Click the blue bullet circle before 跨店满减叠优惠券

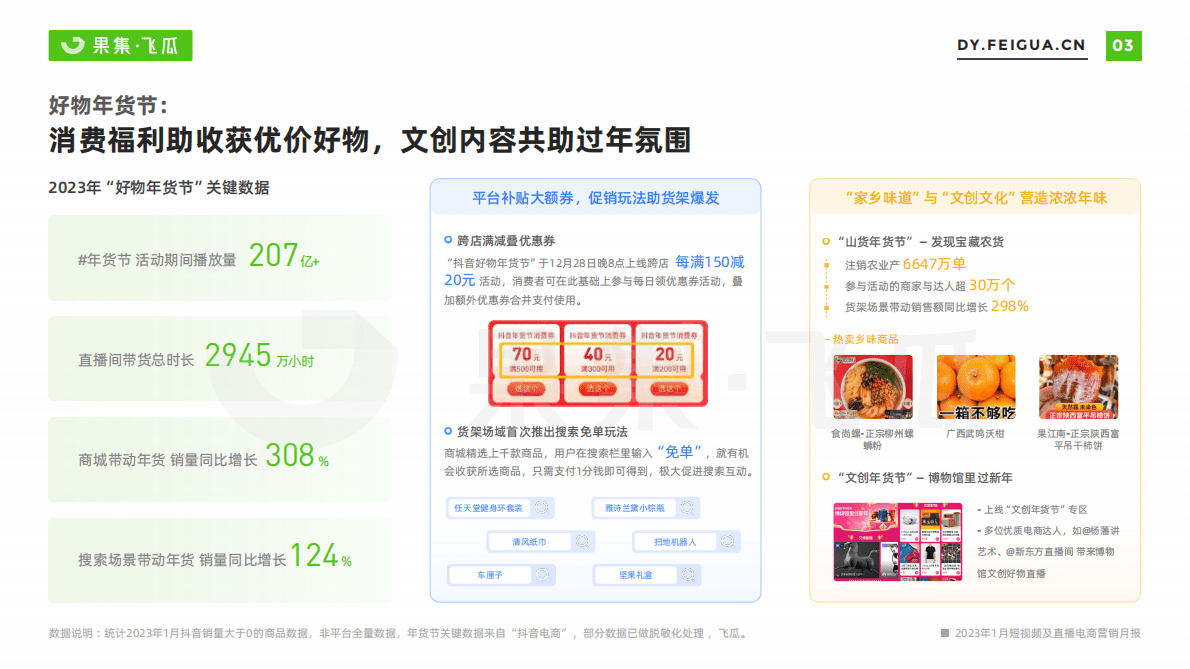pos(448,241)
